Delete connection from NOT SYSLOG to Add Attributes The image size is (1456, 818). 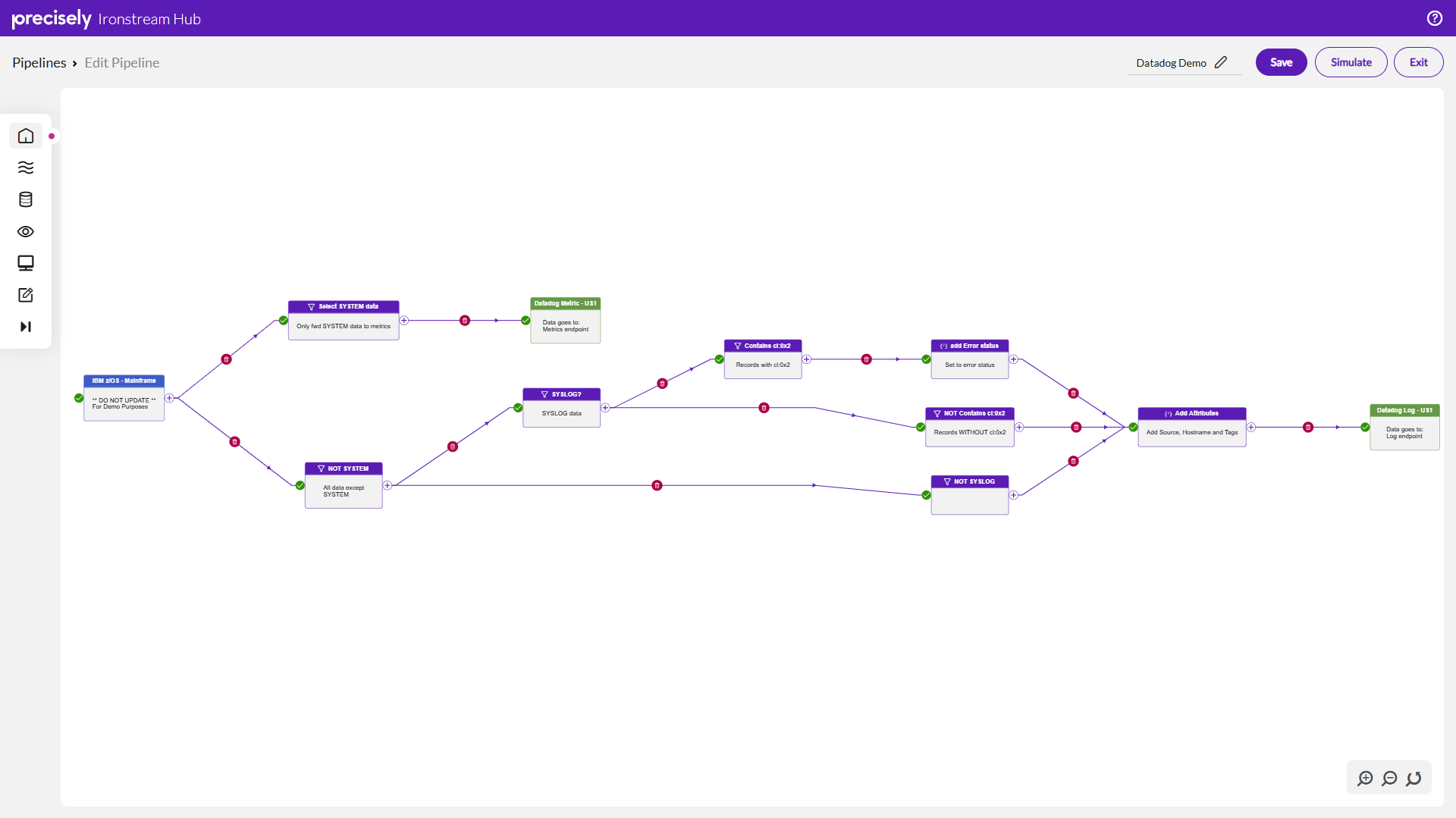point(1073,461)
